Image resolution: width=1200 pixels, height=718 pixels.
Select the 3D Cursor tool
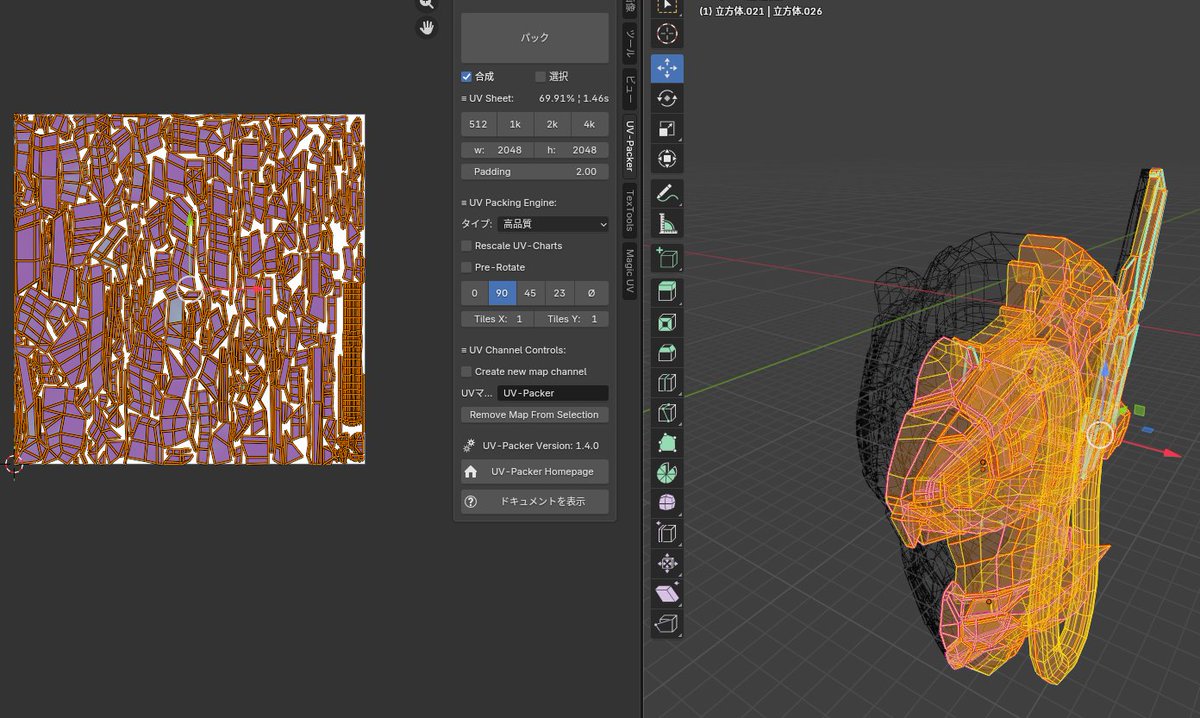[x=667, y=34]
